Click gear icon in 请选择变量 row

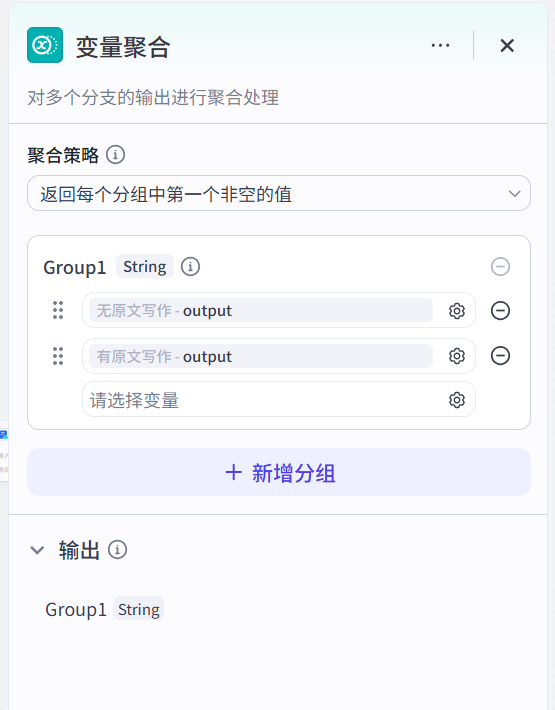(x=457, y=400)
